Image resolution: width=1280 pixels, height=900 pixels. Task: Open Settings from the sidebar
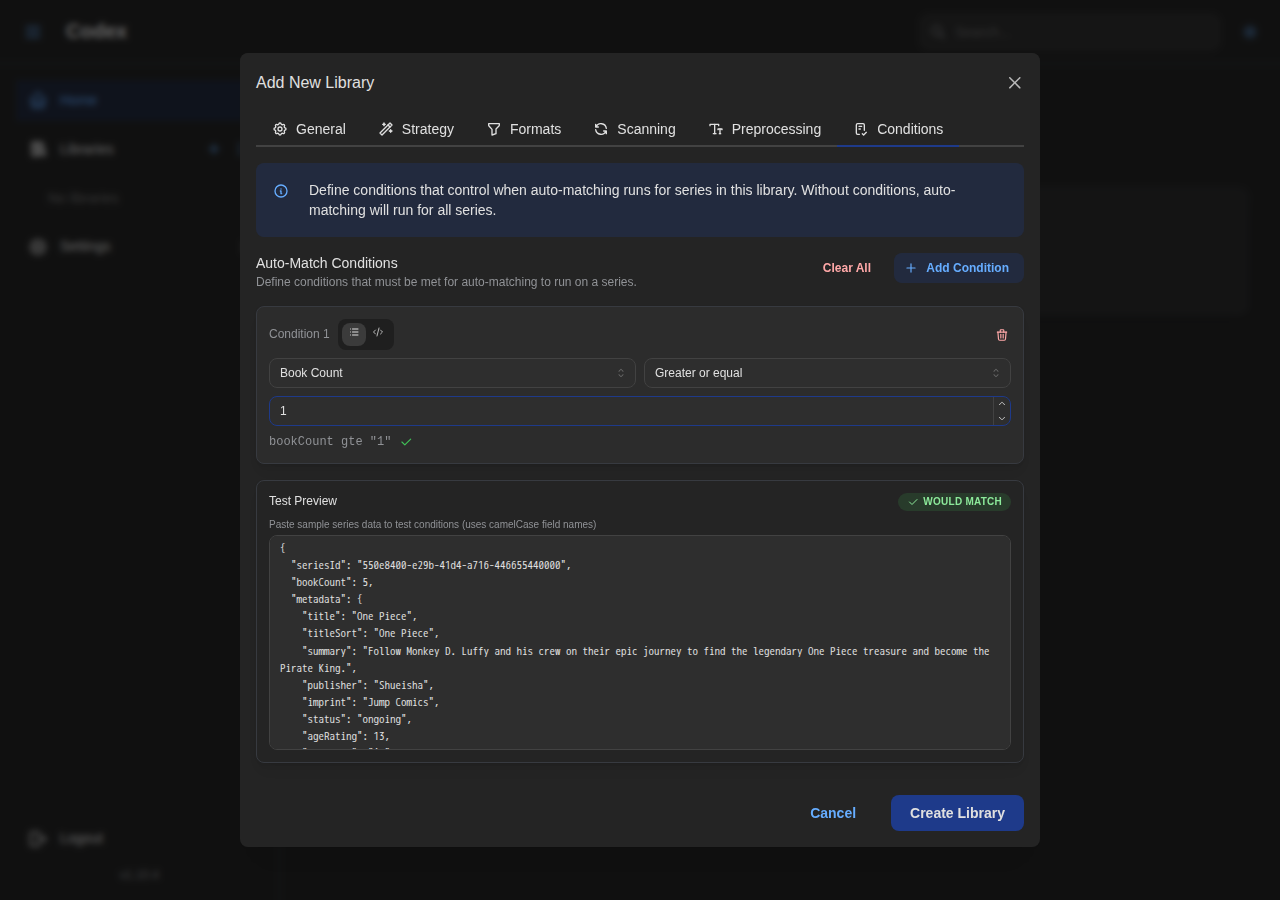[x=85, y=246]
